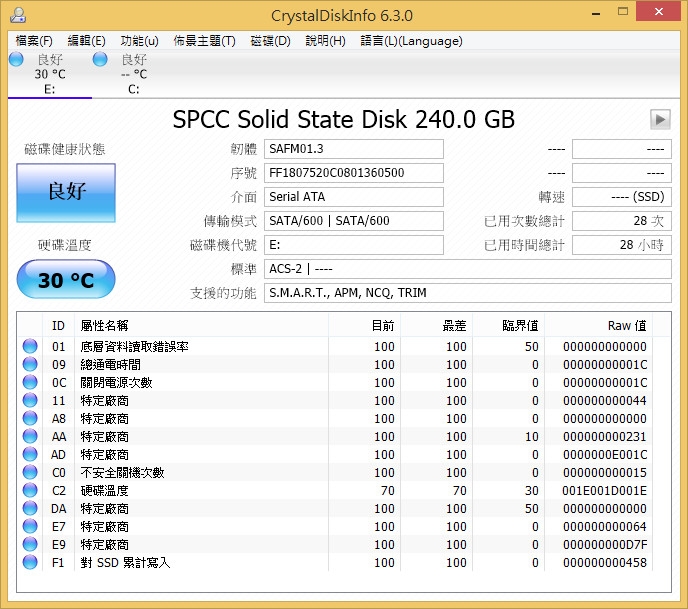Click the firmware field SAFM01.3
This screenshot has height=609, width=688.
coord(354,149)
